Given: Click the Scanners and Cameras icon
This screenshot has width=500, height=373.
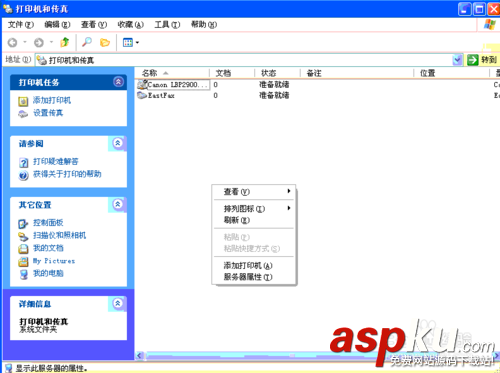Looking at the screenshot, I should [23, 236].
